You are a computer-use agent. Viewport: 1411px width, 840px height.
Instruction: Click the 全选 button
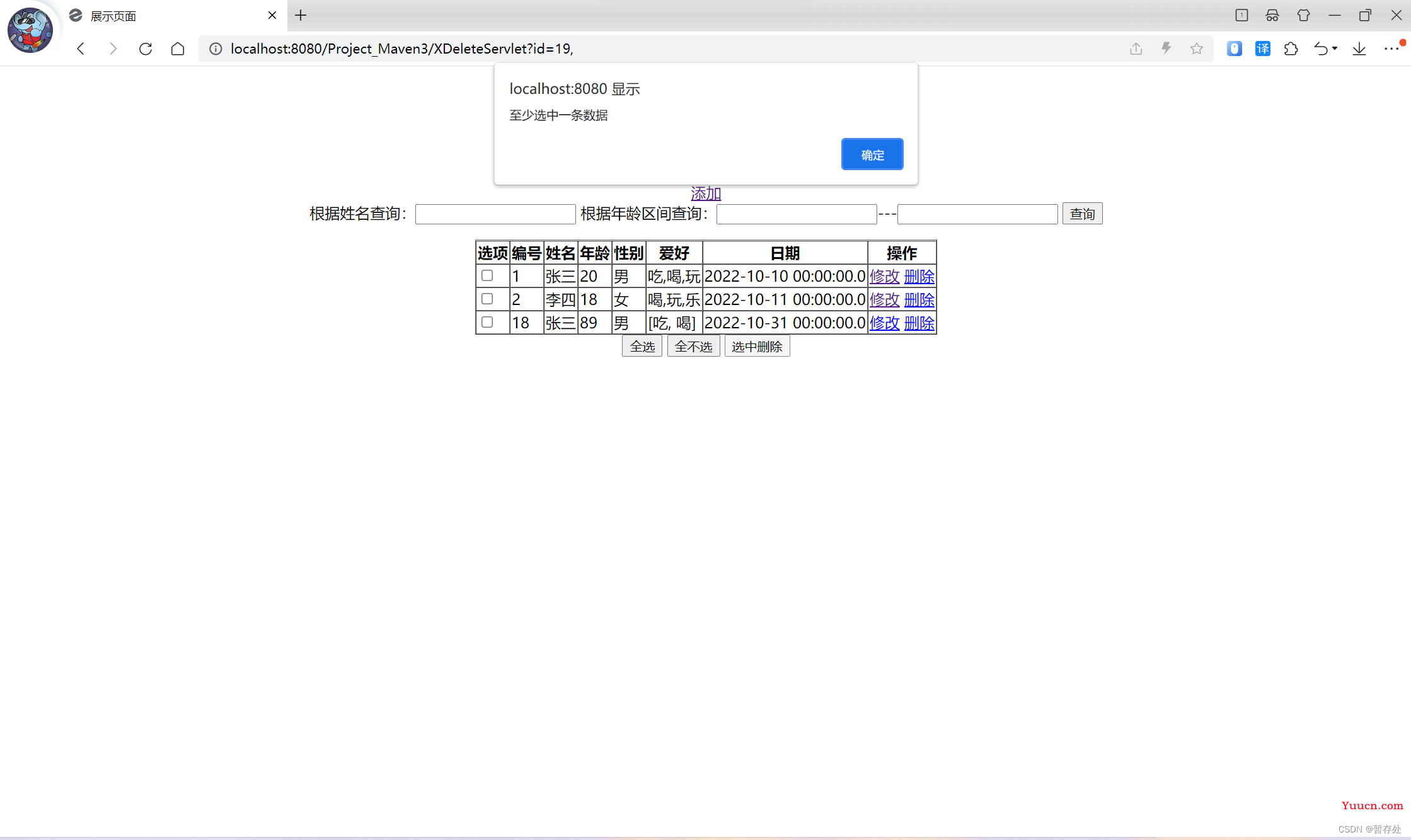click(x=642, y=347)
